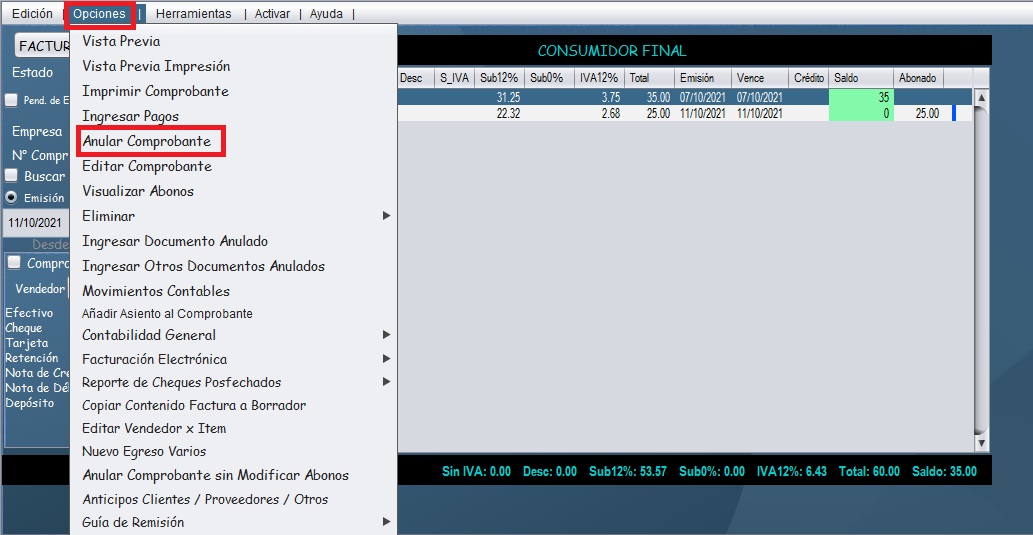1033x535 pixels.
Task: Click the FACTUR button at top left
Action: pyautogui.click(x=42, y=47)
